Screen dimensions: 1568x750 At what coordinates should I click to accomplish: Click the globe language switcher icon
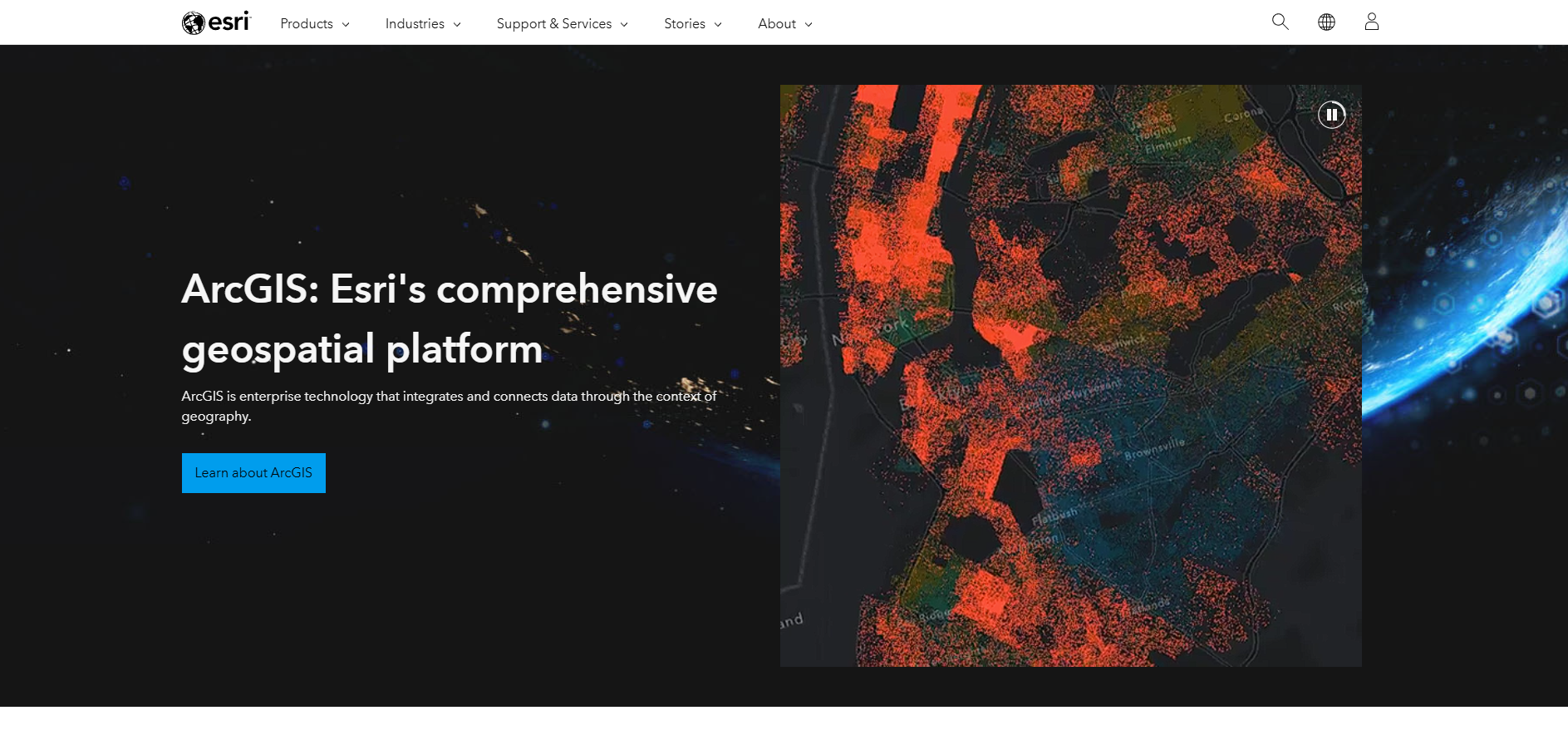(x=1325, y=22)
